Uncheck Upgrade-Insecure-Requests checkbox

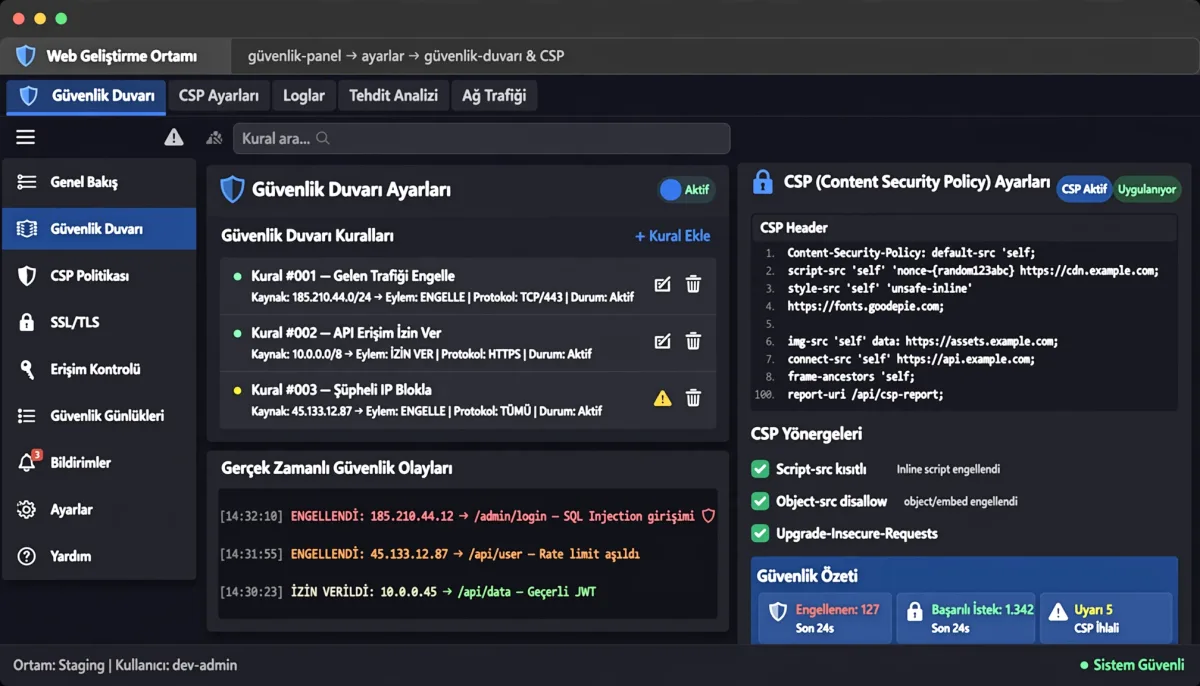tap(760, 533)
